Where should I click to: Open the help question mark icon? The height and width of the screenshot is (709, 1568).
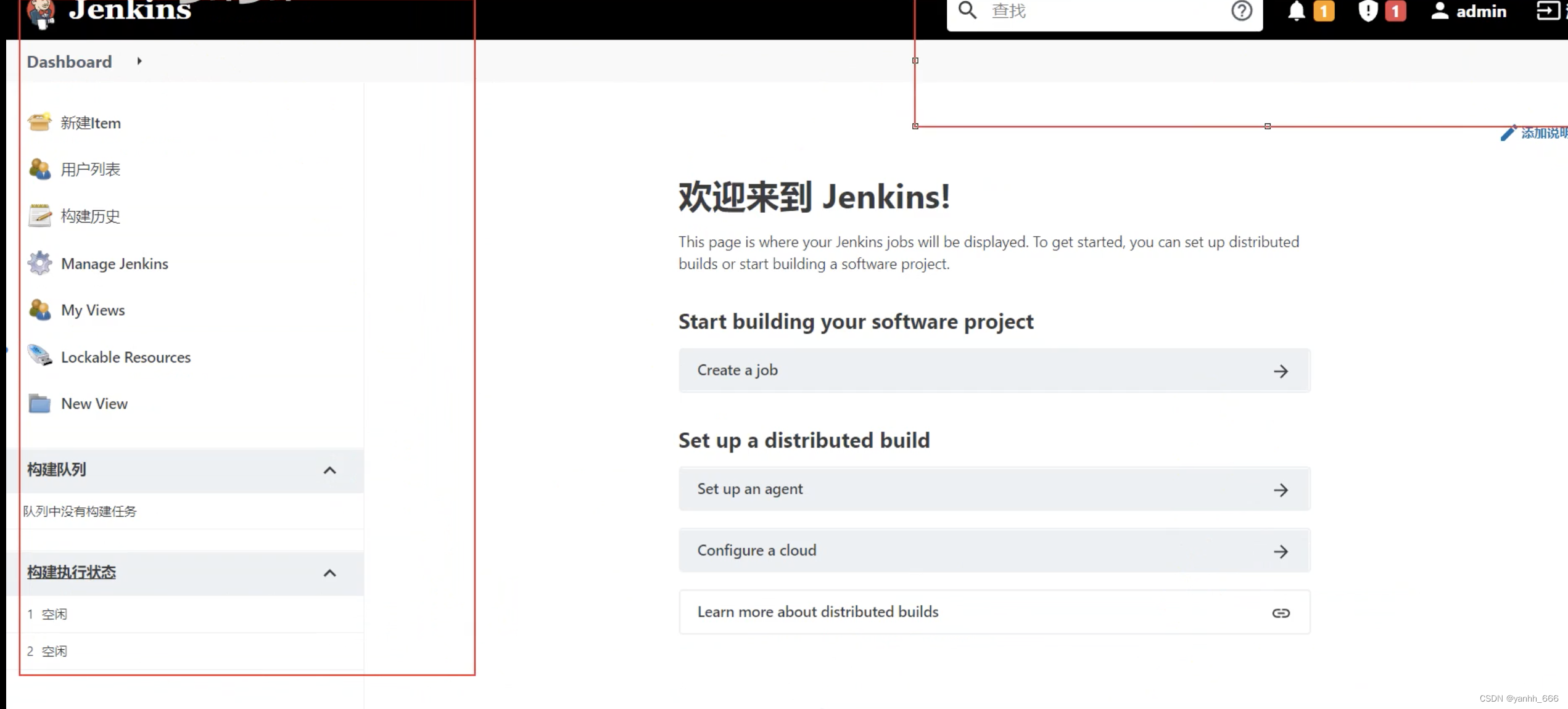point(1242,11)
